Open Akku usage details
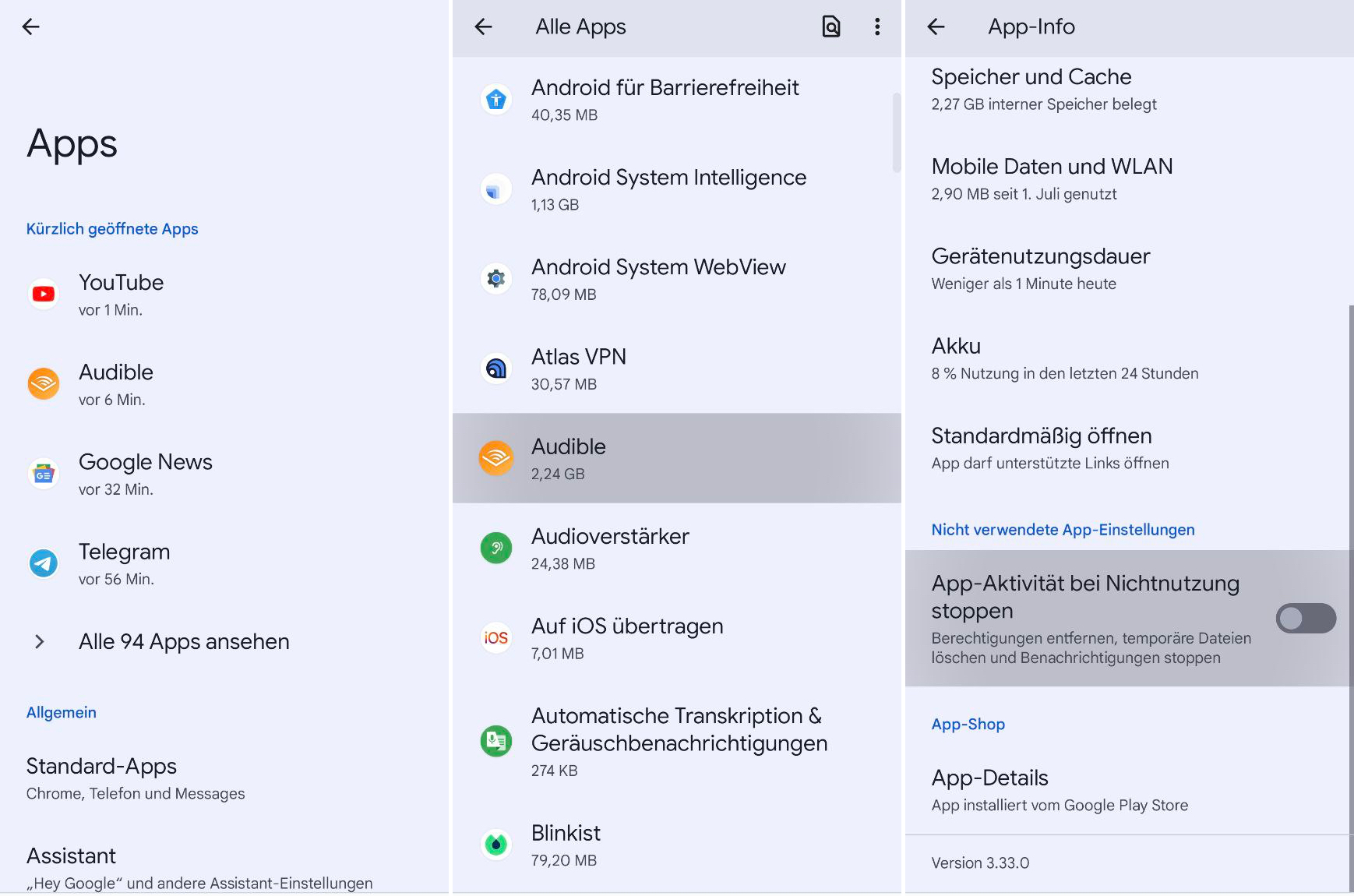 click(1129, 358)
